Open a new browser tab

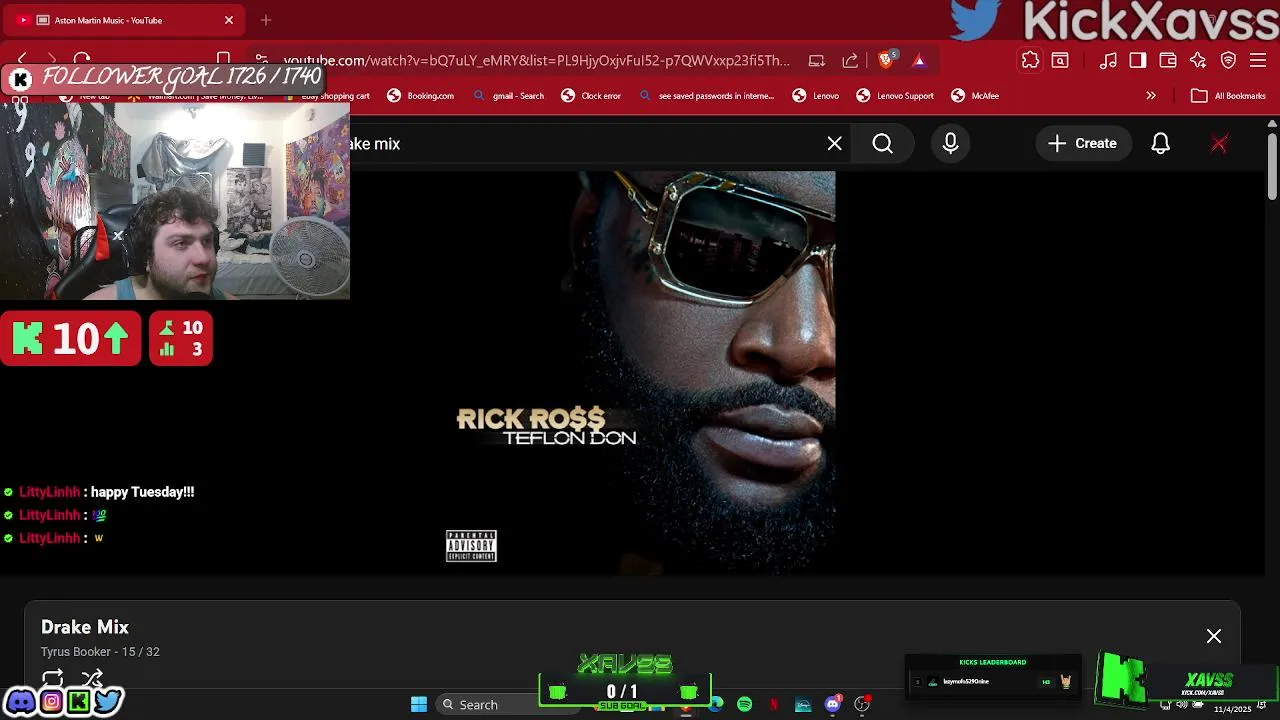pyautogui.click(x=266, y=20)
